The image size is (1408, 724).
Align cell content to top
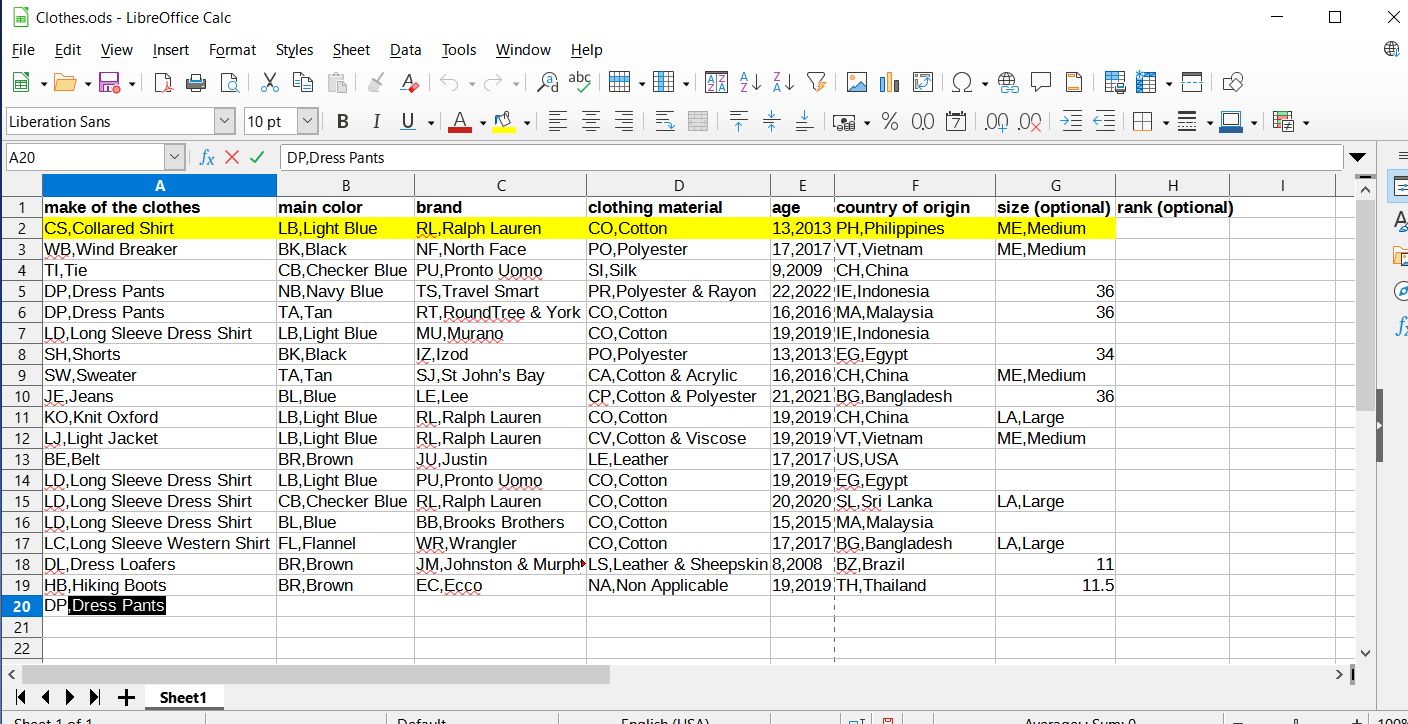pos(739,122)
